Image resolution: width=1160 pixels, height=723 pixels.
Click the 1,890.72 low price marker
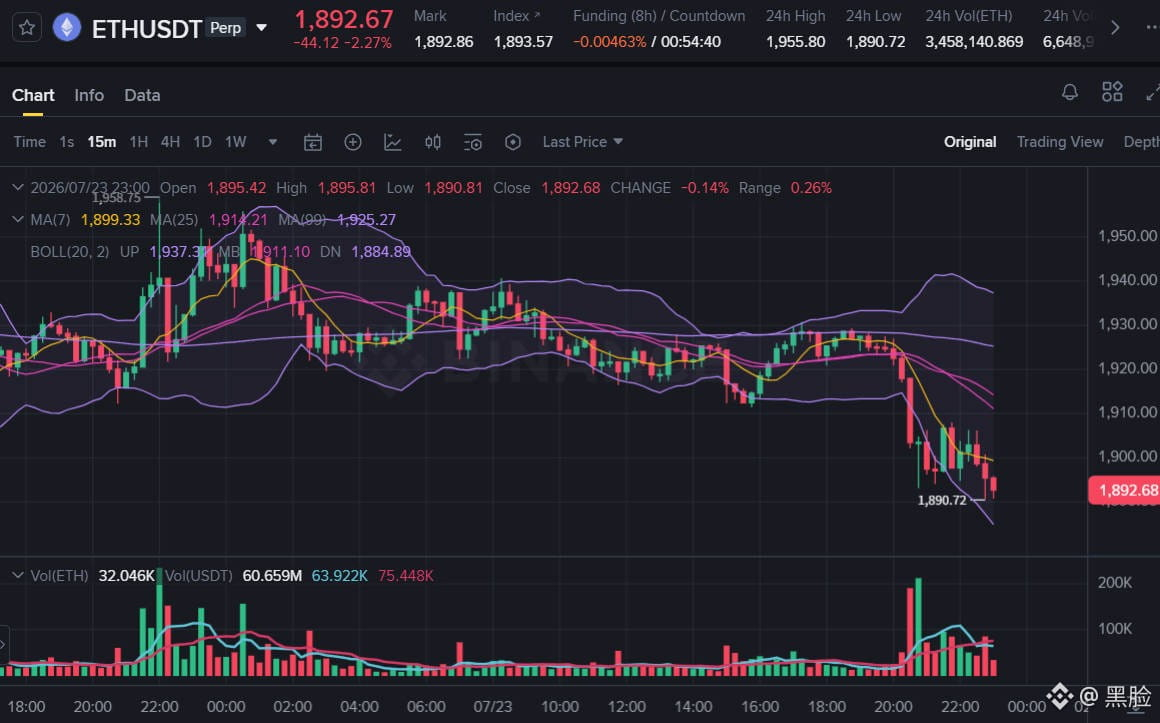pyautogui.click(x=942, y=500)
